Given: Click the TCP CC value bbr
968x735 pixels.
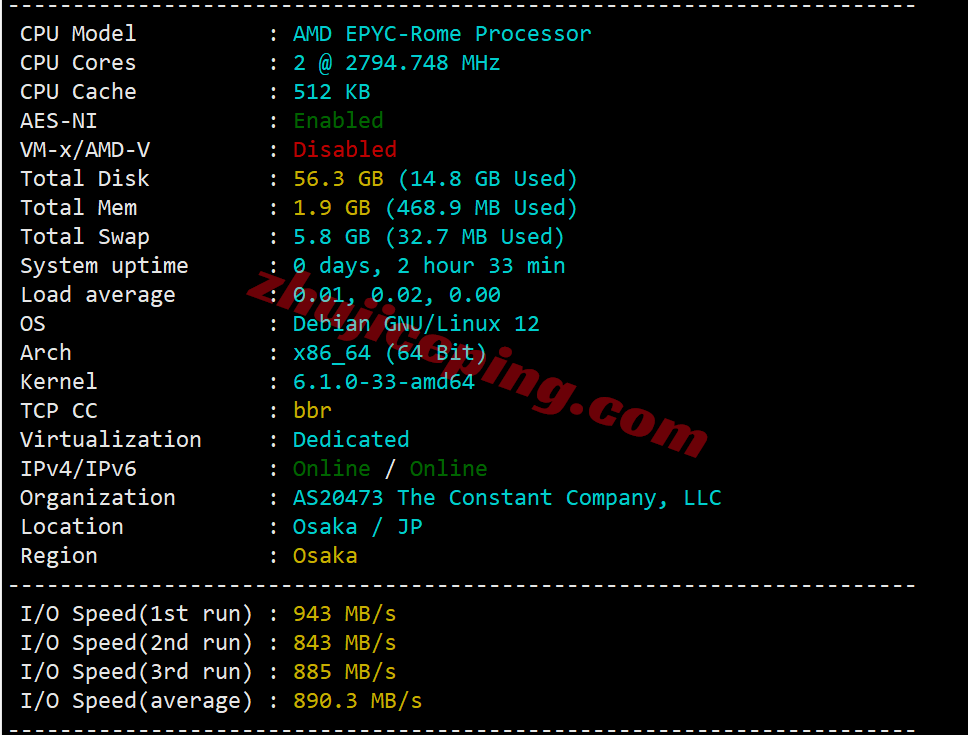Looking at the screenshot, I should click(x=312, y=411).
